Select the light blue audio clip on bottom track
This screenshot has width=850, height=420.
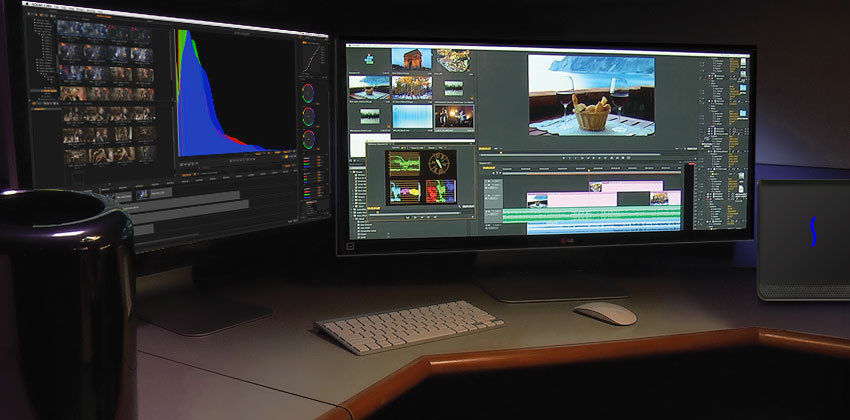pos(603,228)
